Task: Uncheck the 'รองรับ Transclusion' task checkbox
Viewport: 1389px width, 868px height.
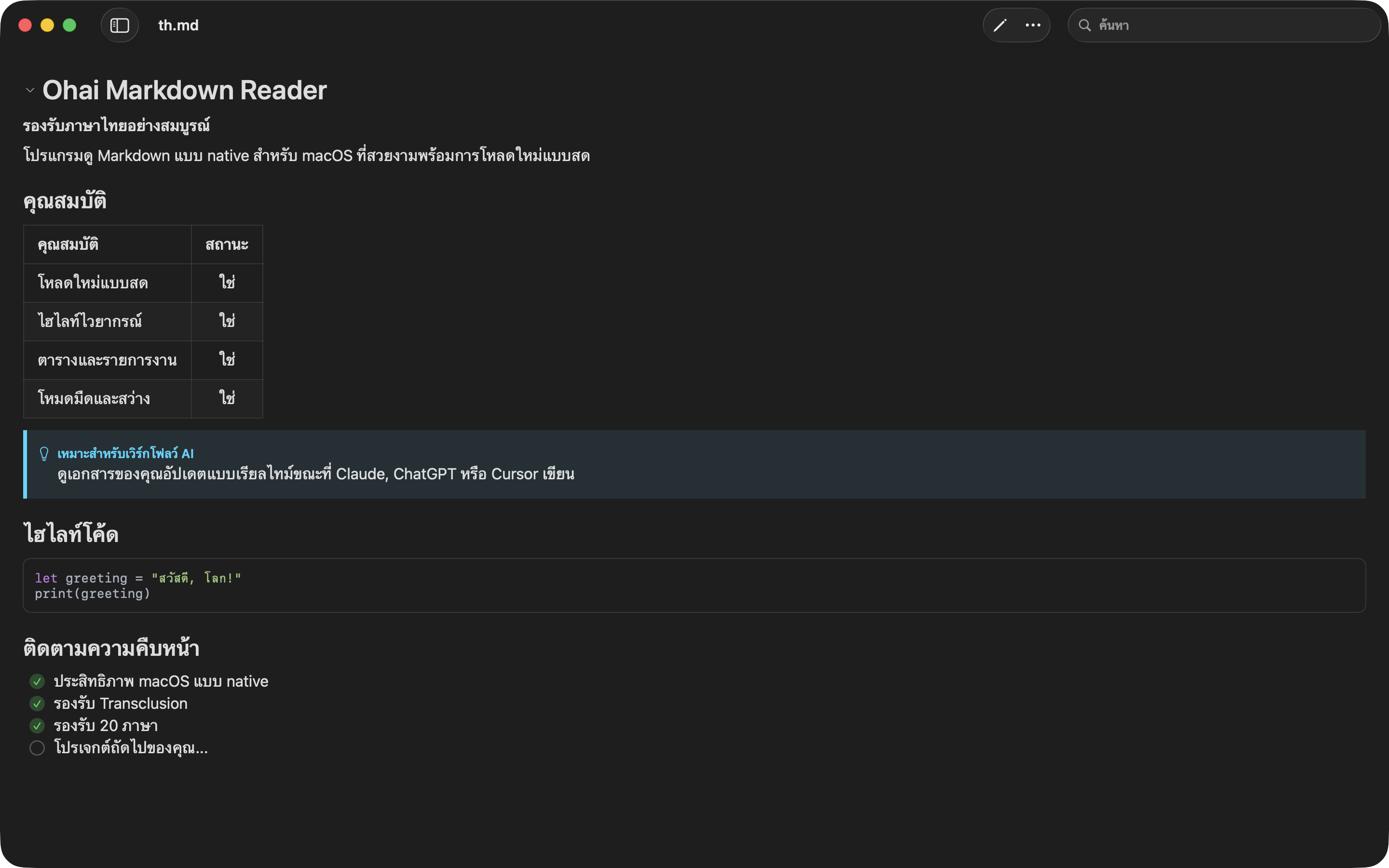Action: [37, 704]
